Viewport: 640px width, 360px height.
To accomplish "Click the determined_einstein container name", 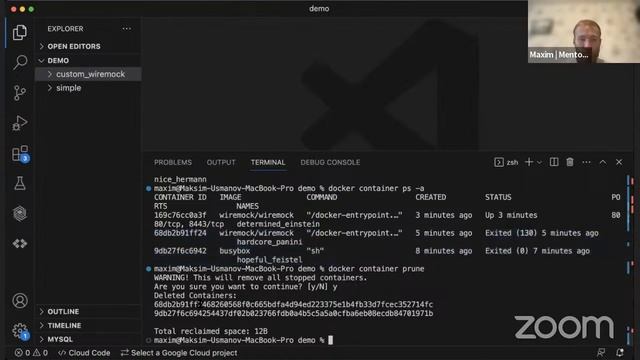I will (278, 224).
